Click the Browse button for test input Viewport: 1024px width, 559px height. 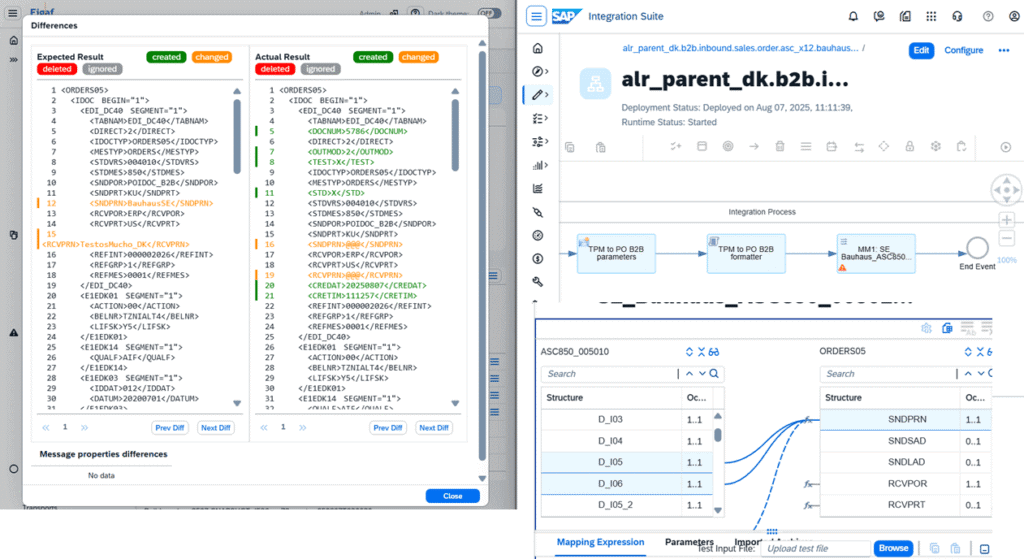coord(893,548)
